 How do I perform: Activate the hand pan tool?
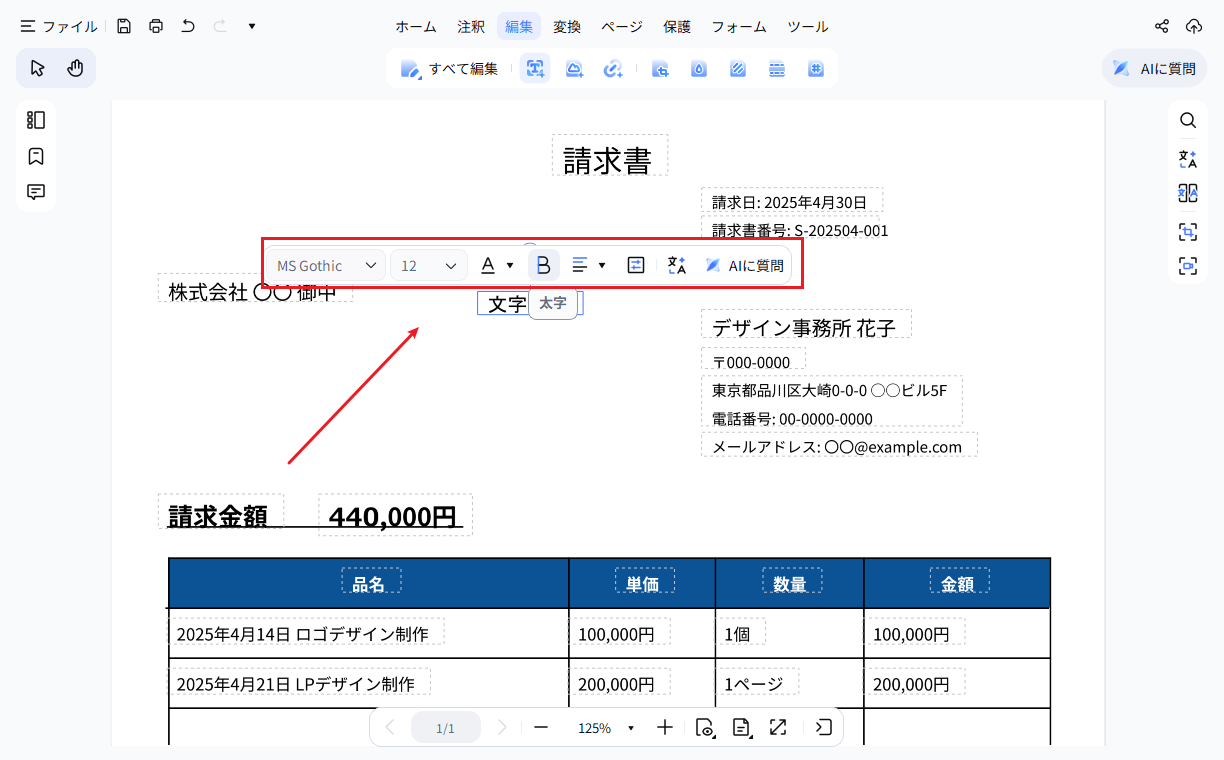(x=75, y=68)
